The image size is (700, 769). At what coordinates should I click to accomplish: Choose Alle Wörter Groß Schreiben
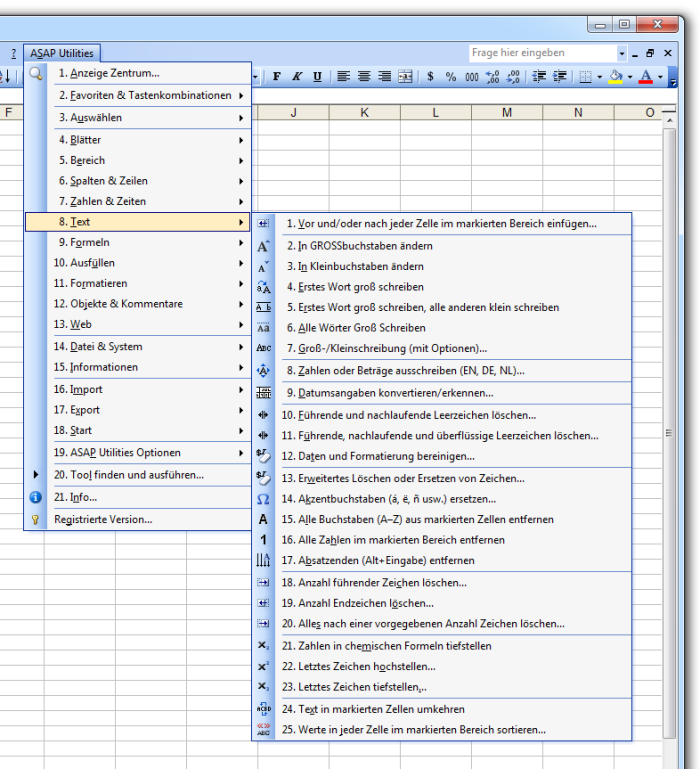pos(441,328)
